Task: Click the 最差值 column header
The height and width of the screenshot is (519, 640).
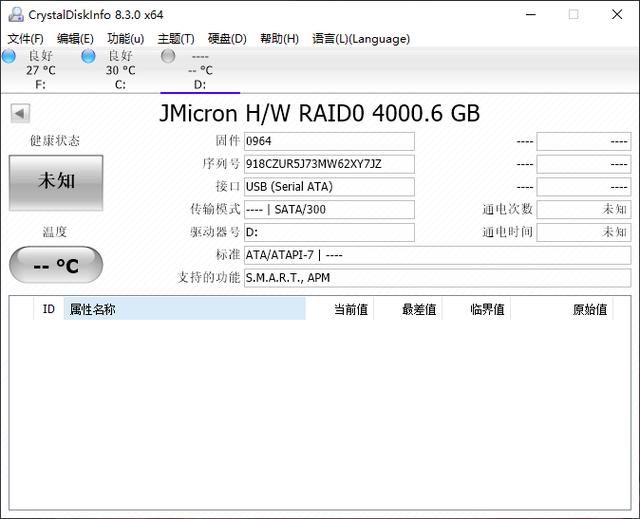Action: [x=408, y=309]
